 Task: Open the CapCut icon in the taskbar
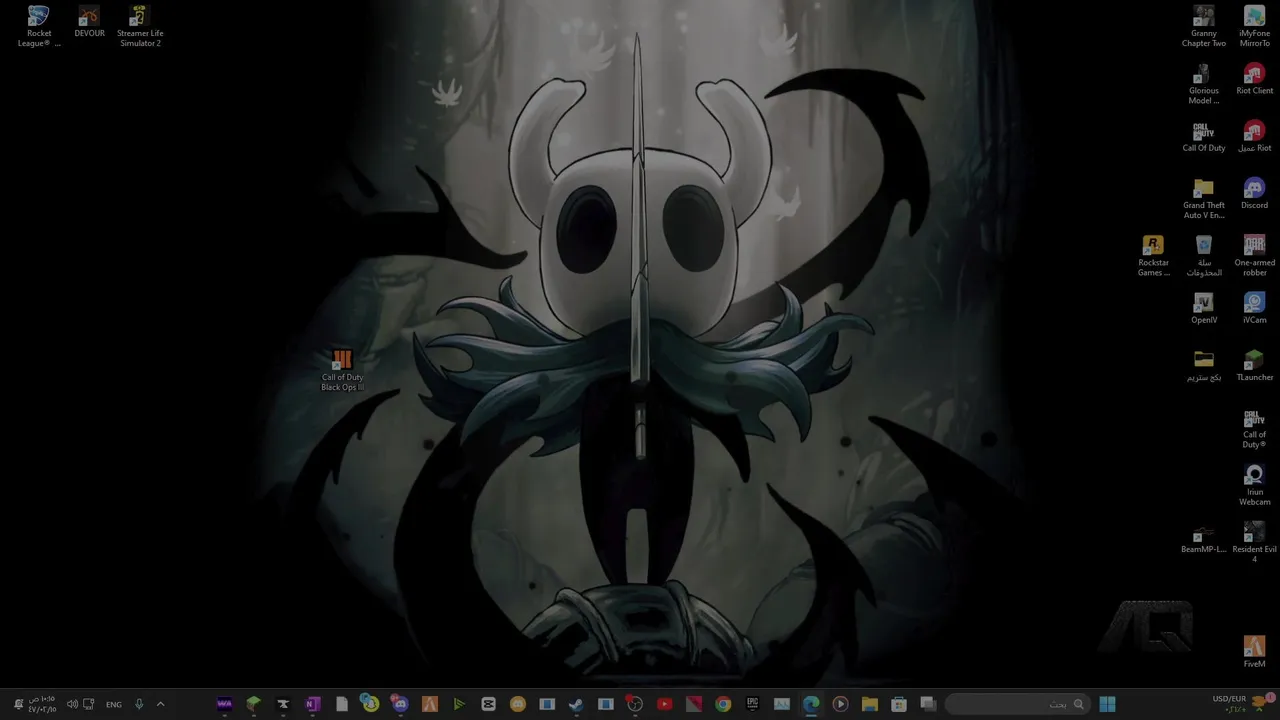[488, 704]
